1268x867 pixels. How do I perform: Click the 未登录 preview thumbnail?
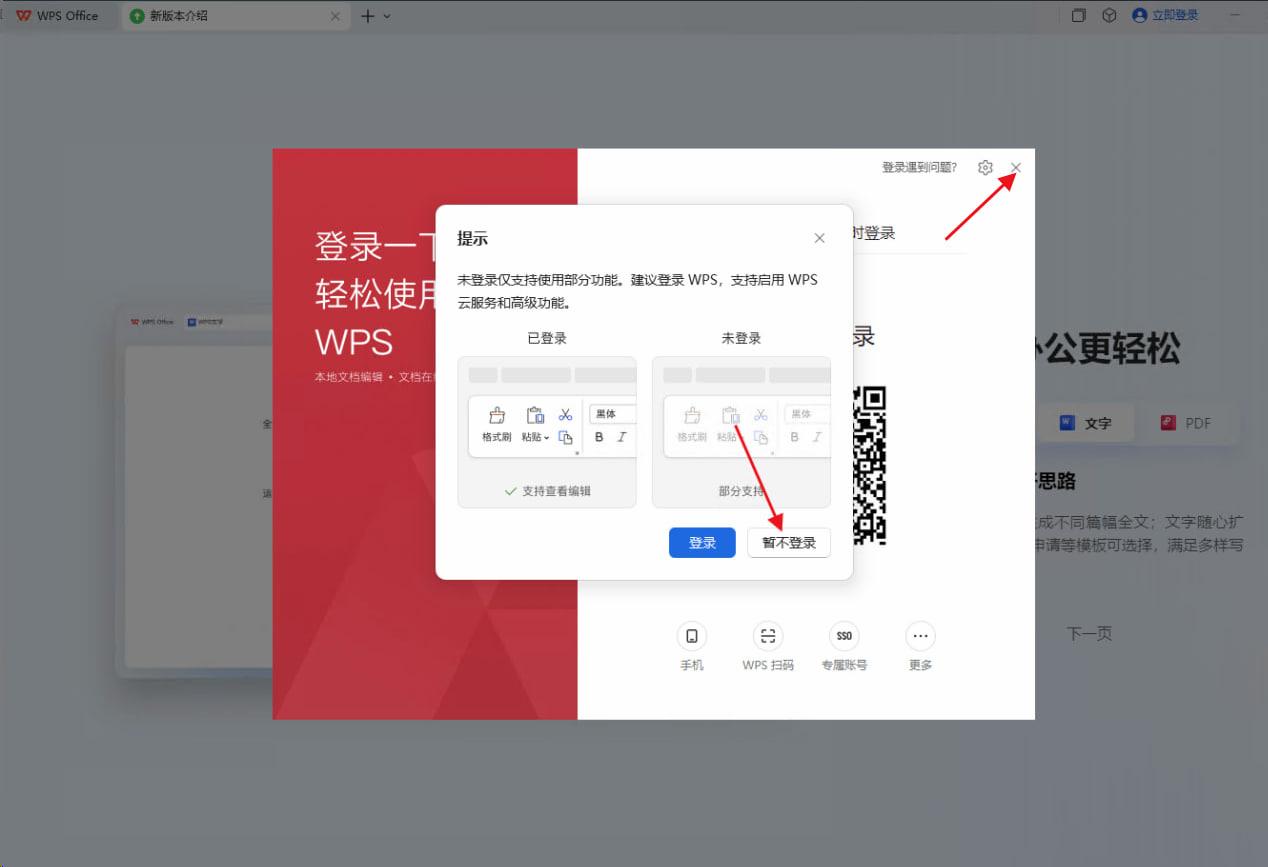coord(741,431)
